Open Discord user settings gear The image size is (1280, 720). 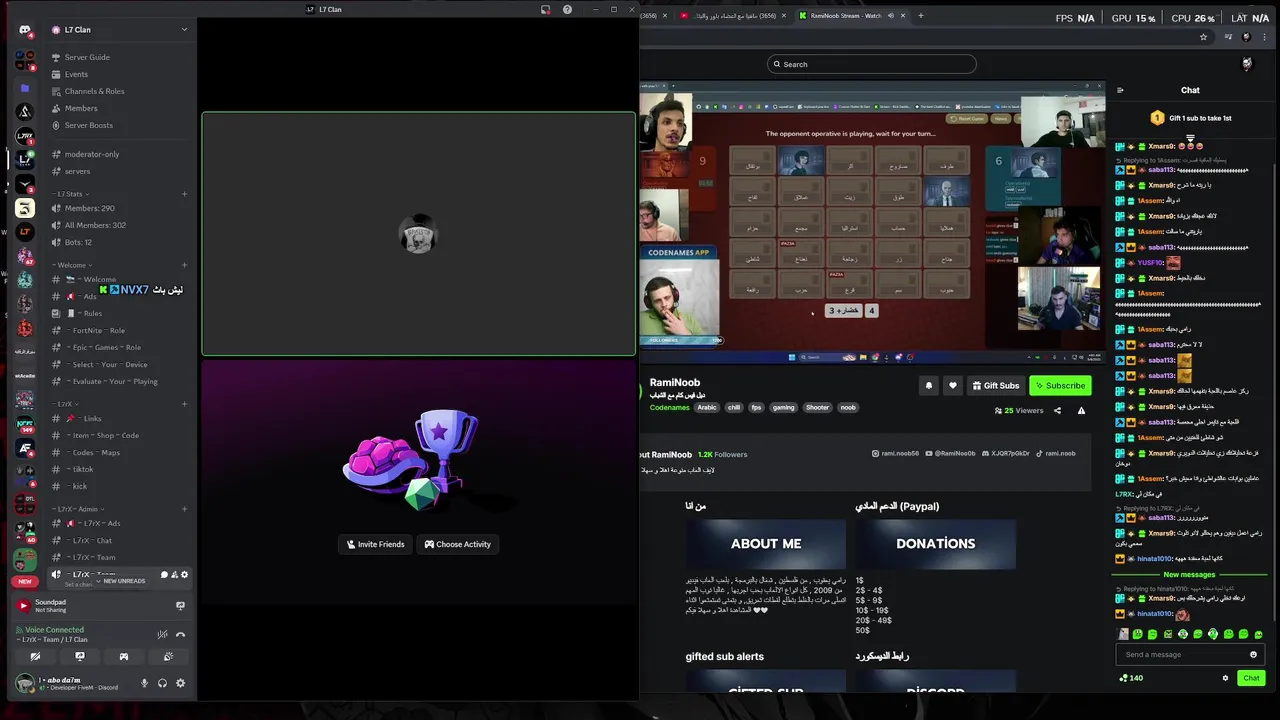pos(180,683)
